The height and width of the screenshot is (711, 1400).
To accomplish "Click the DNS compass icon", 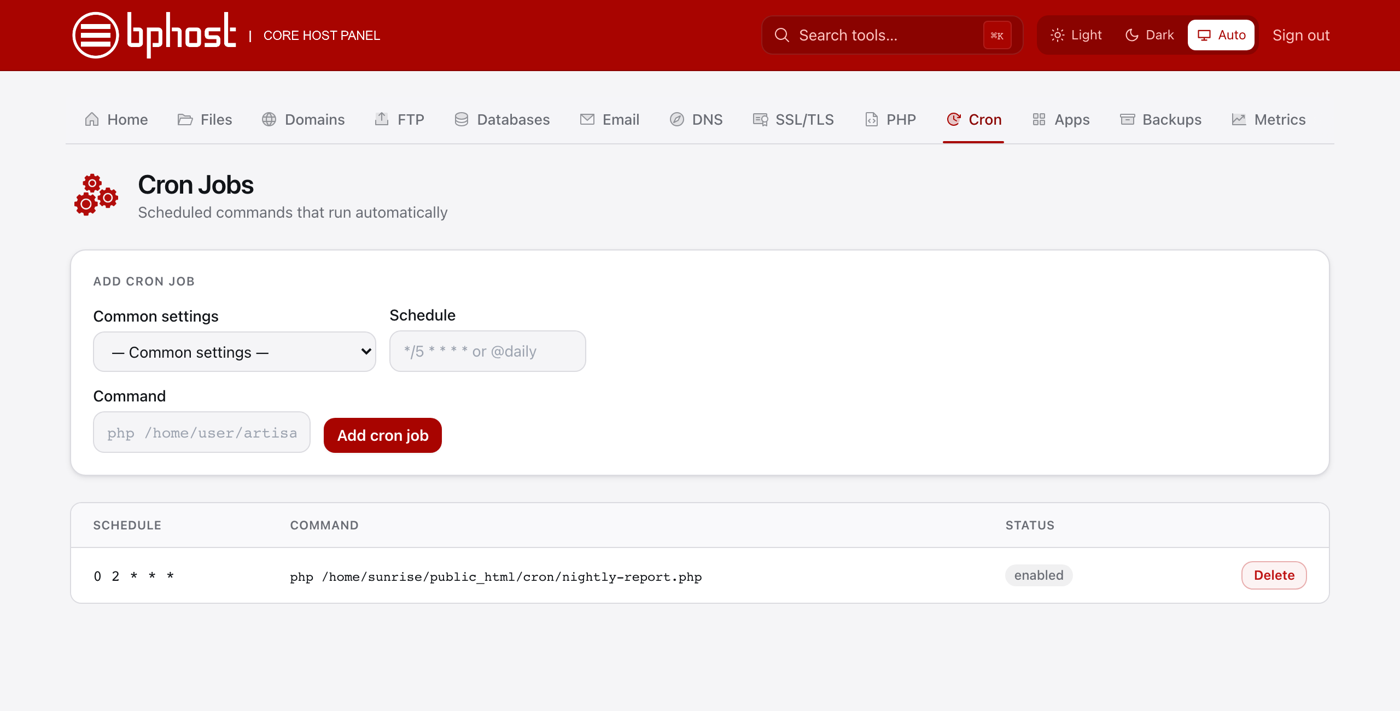I will coord(677,119).
